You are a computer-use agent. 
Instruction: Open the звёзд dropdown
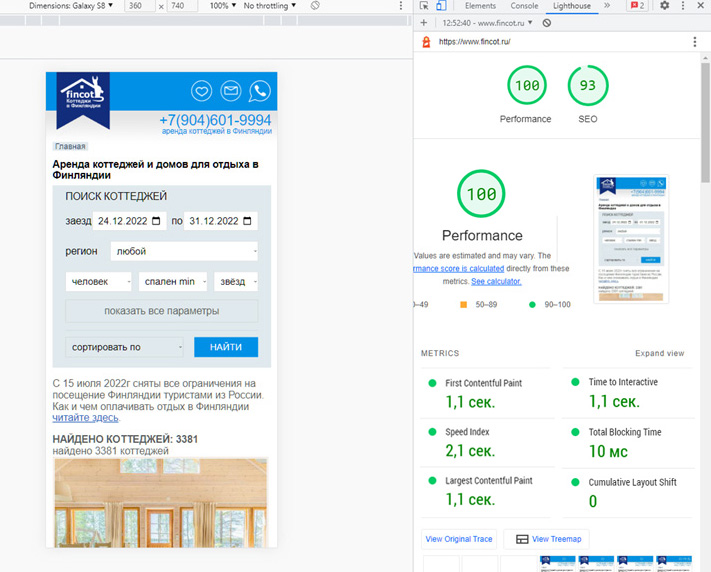(x=236, y=282)
